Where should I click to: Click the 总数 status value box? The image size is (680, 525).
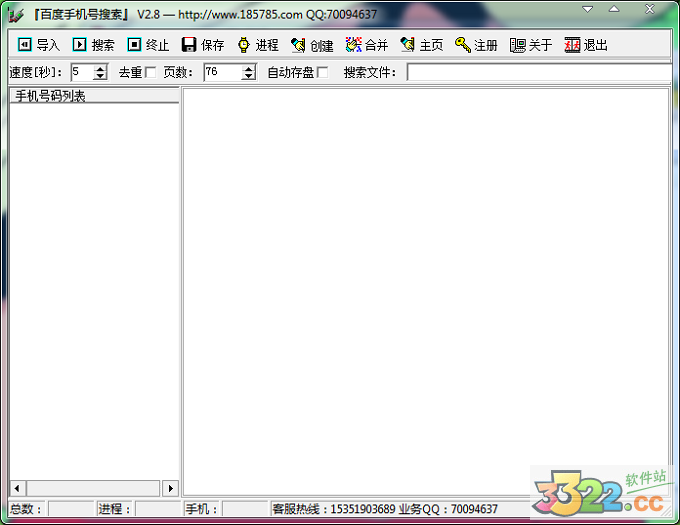tap(71, 509)
